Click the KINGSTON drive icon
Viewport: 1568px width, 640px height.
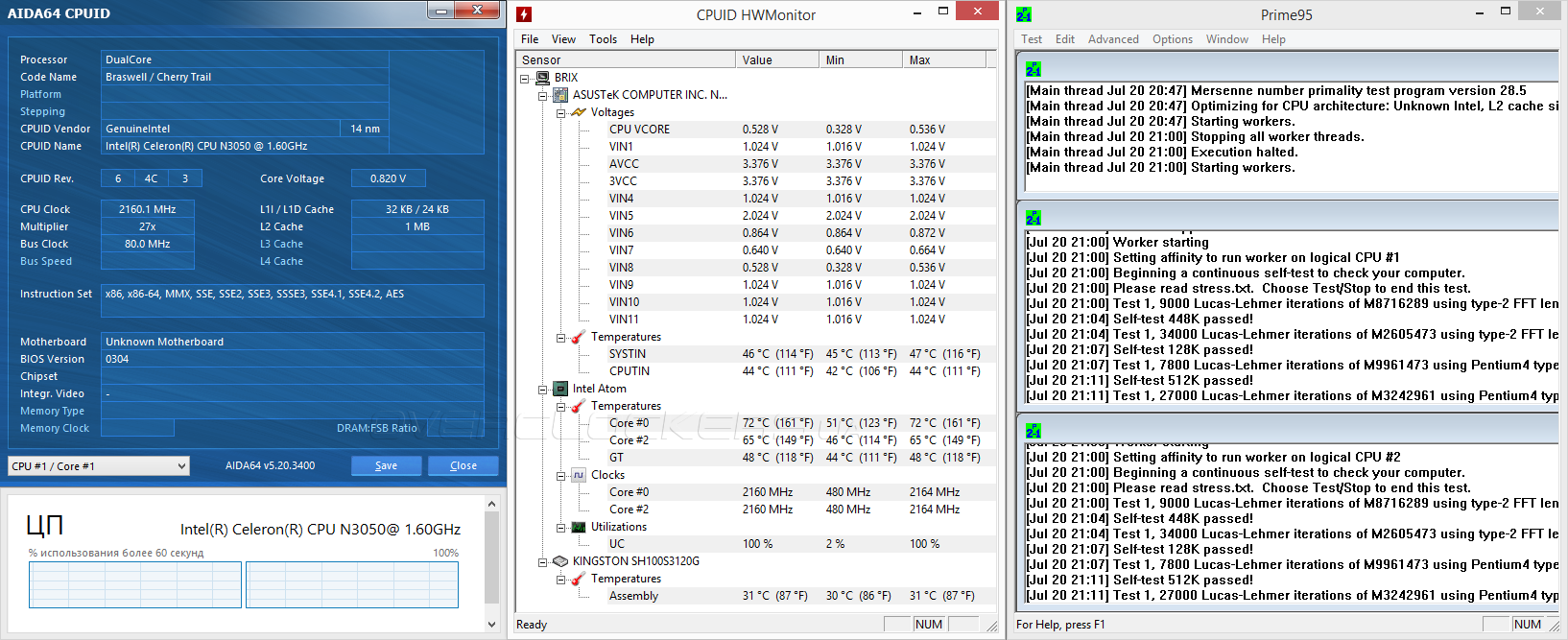click(x=560, y=561)
